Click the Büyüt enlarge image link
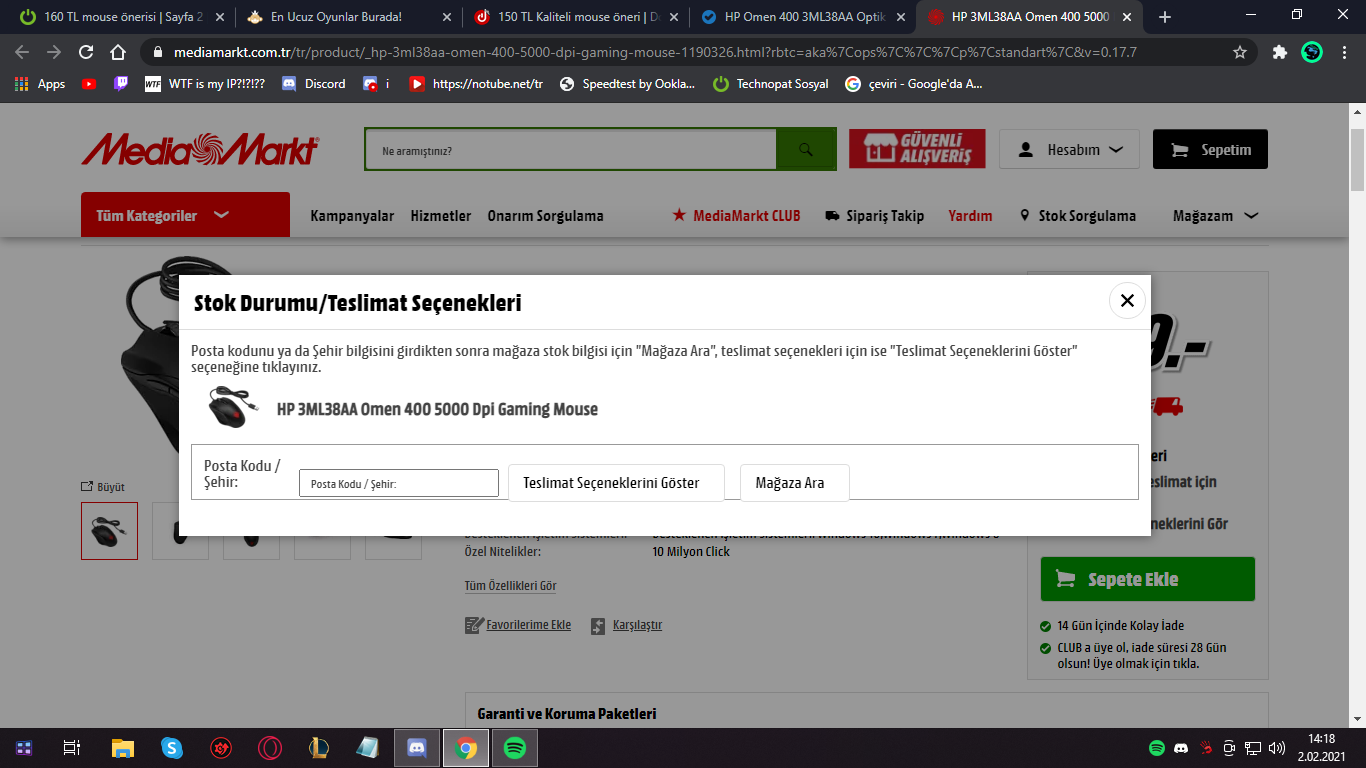The height and width of the screenshot is (768, 1366). (x=103, y=487)
